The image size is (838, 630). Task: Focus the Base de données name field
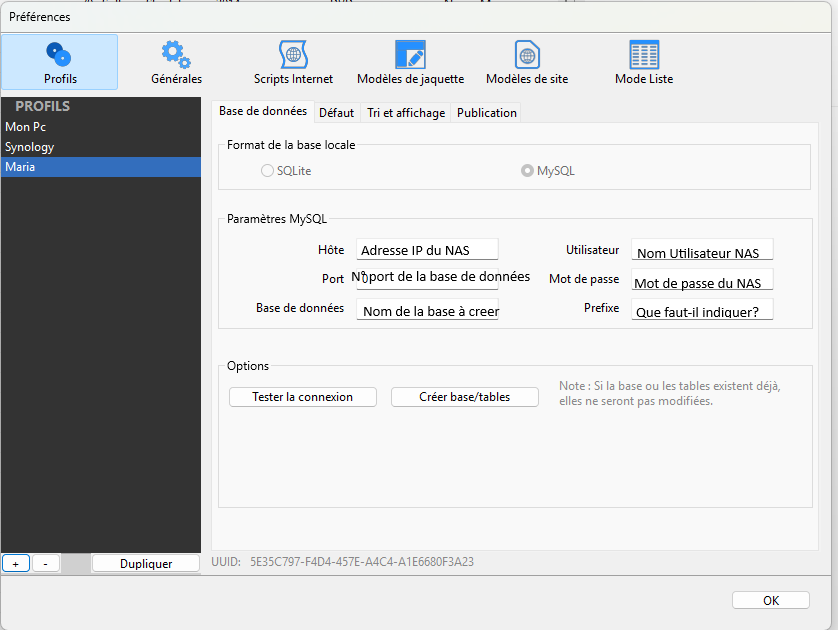click(428, 309)
